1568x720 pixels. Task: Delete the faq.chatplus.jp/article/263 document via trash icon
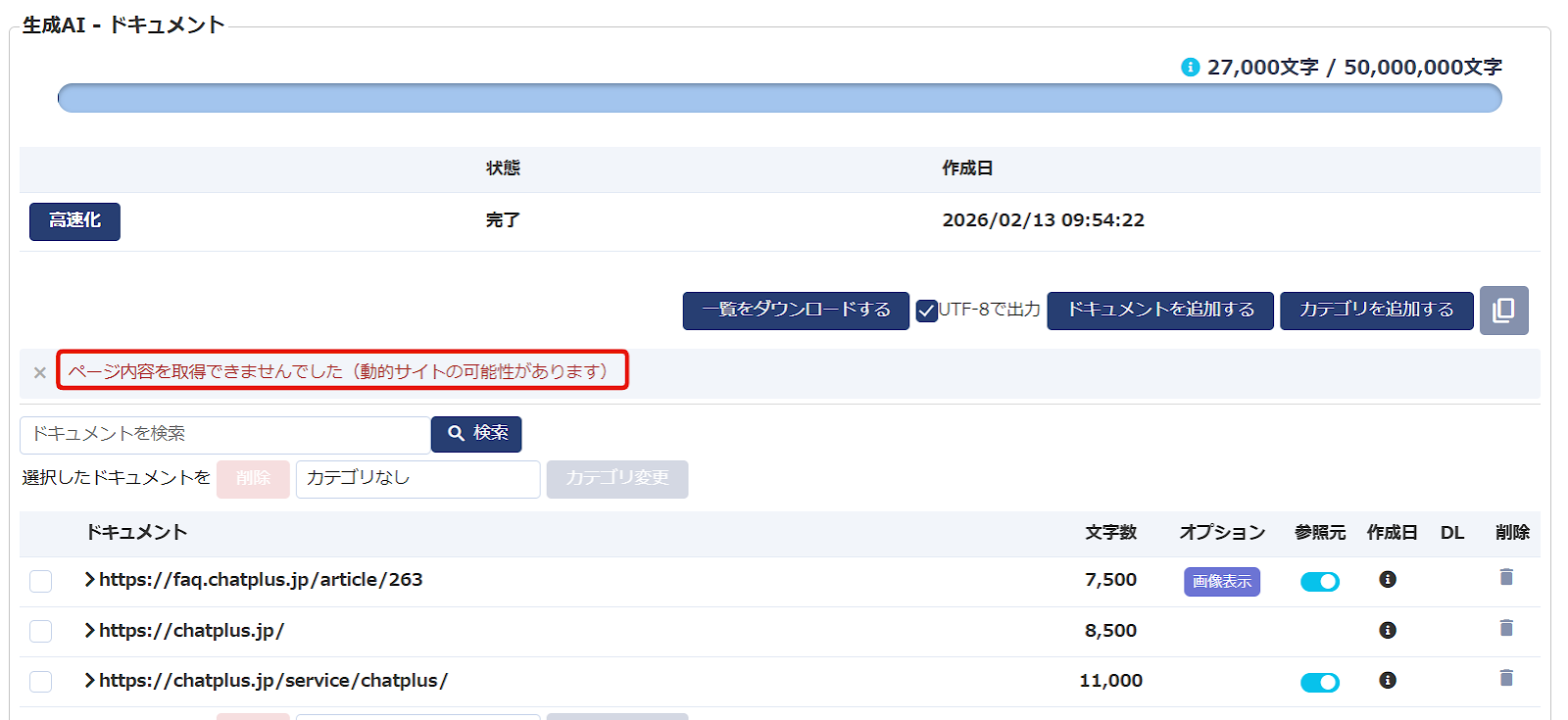[x=1506, y=577]
